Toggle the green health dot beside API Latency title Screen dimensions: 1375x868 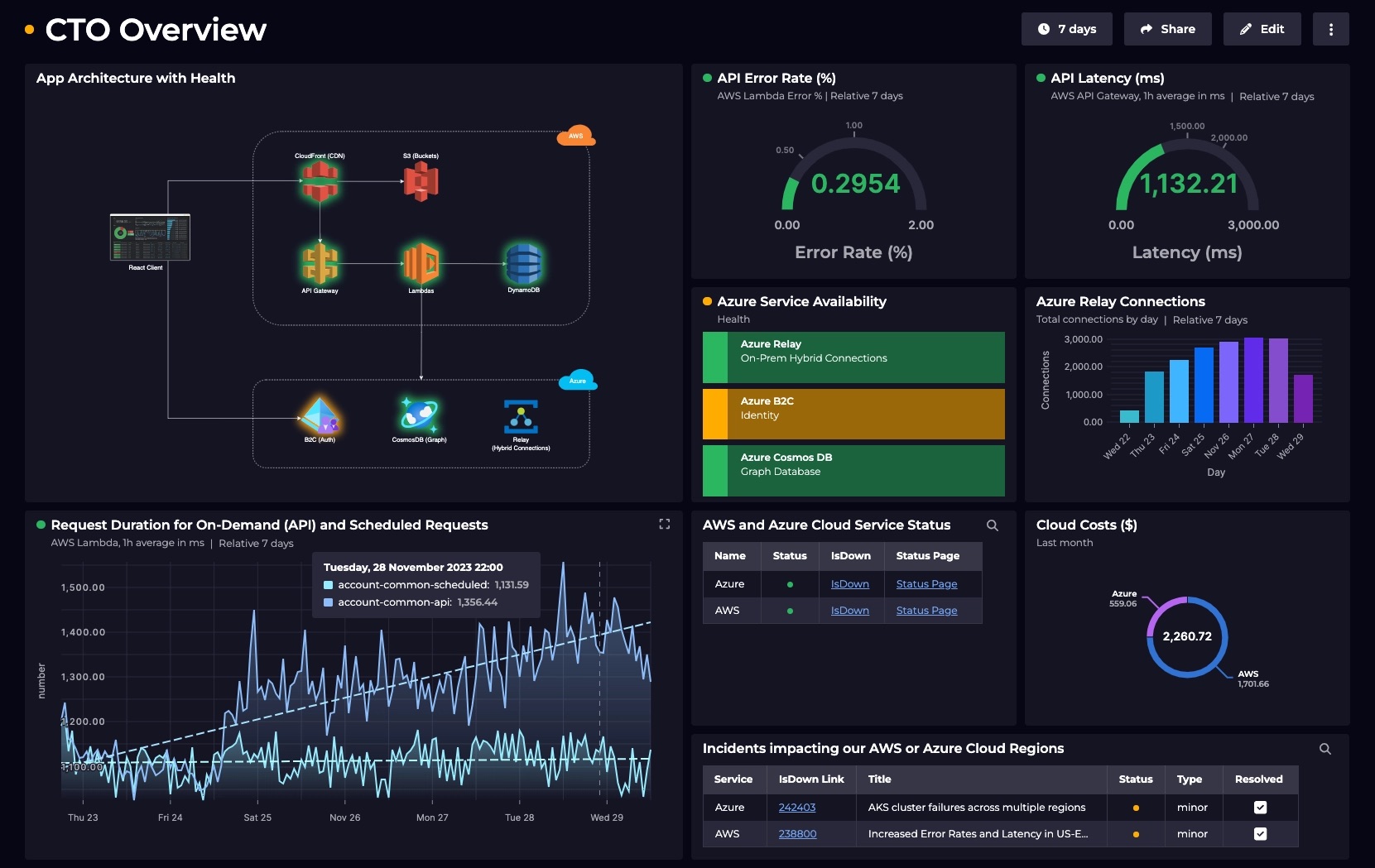point(1040,78)
